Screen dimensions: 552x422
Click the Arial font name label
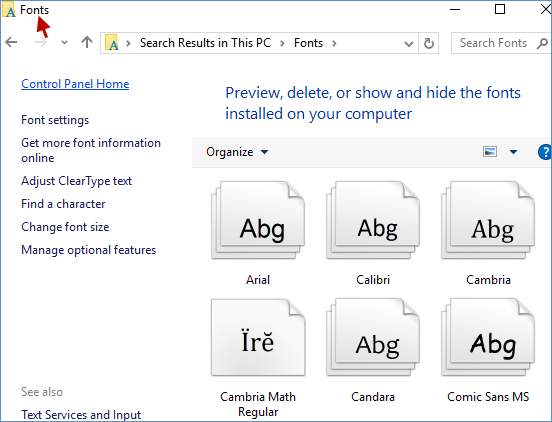point(258,280)
